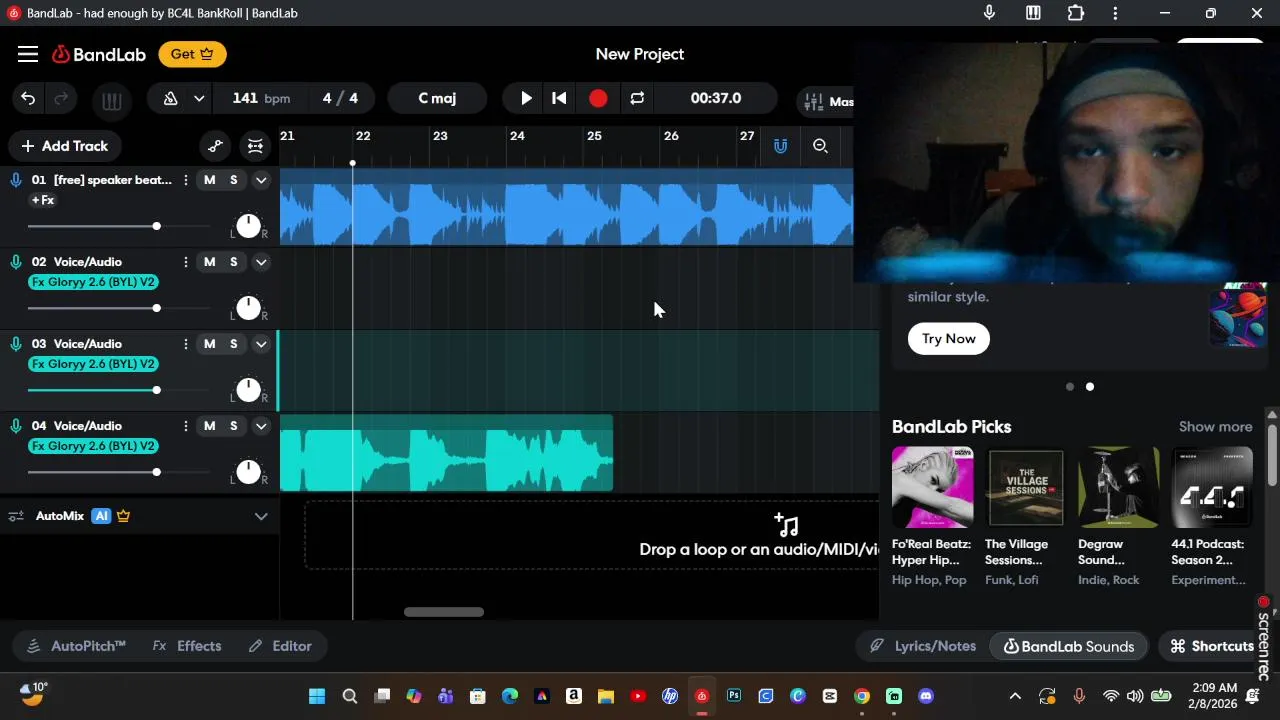
Task: Click the undo arrow
Action: coord(28,98)
